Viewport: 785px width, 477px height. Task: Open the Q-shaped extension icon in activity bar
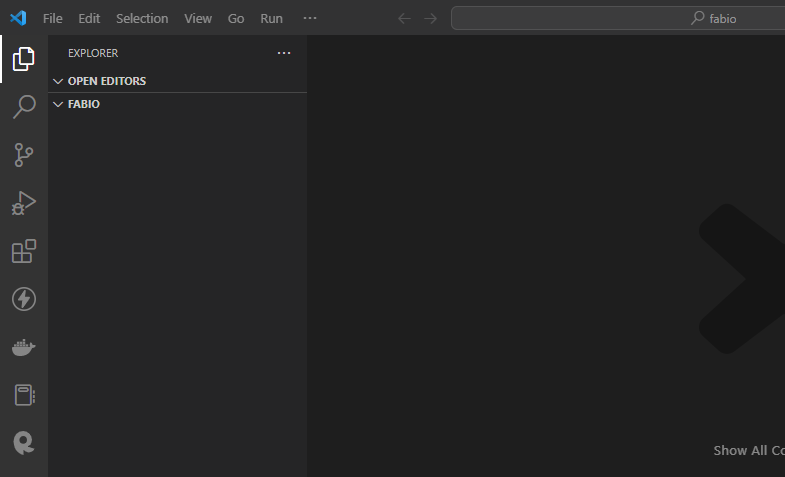coord(24,443)
